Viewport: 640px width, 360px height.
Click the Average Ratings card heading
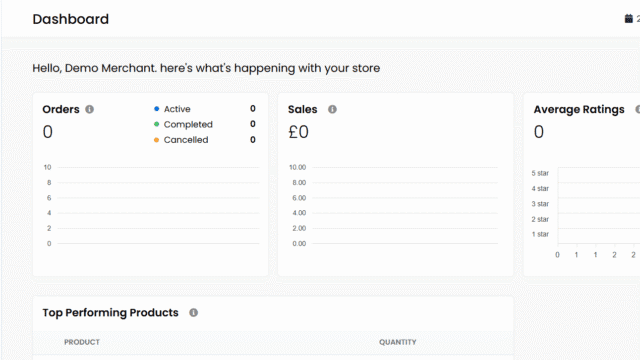tap(579, 109)
